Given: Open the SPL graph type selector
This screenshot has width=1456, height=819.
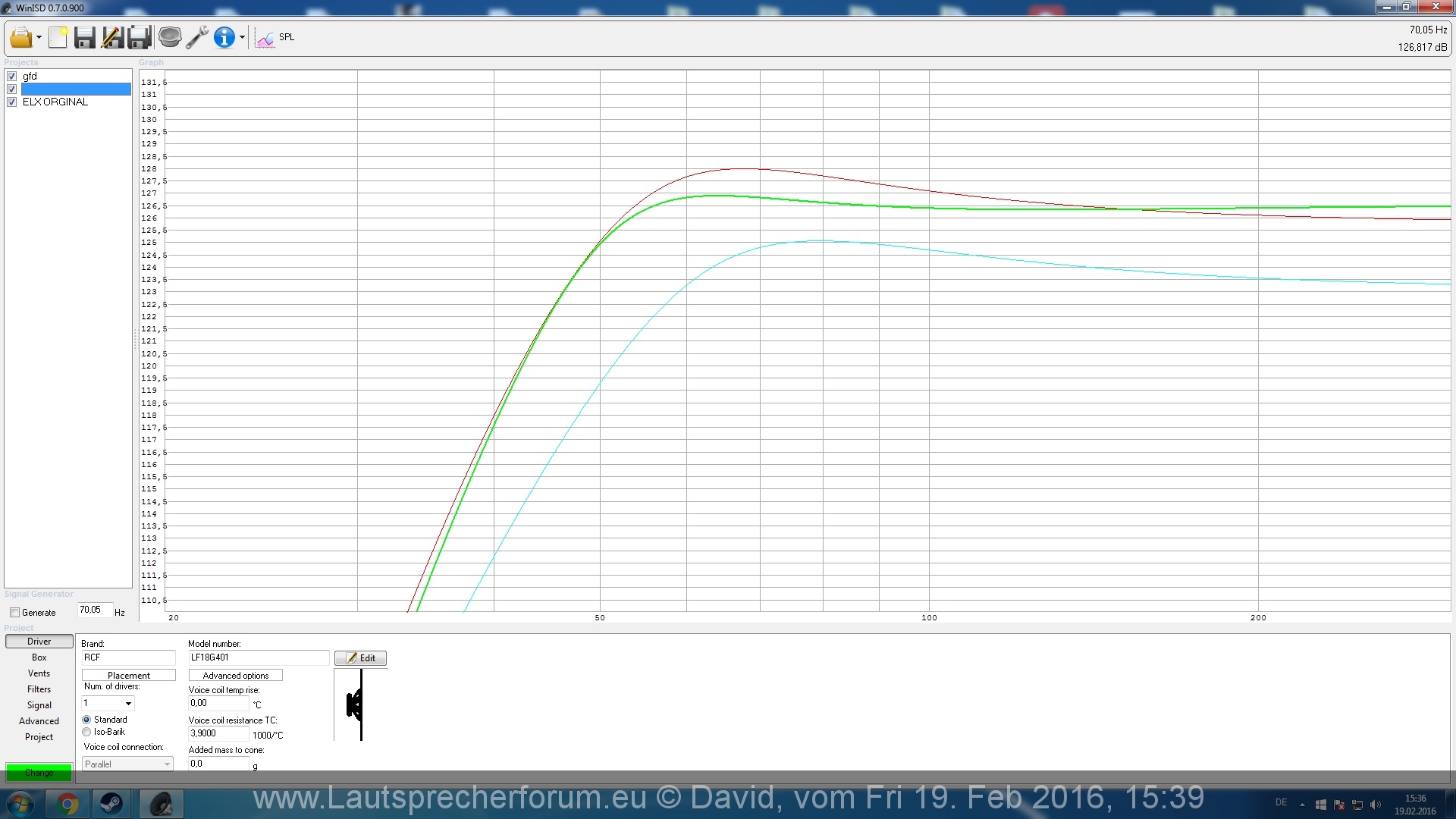Looking at the screenshot, I should click(x=275, y=37).
